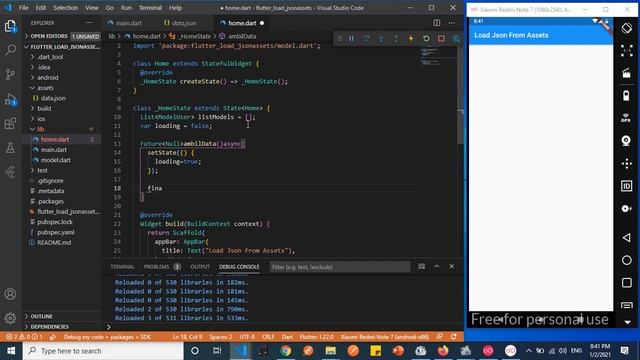The image size is (640, 360).
Task: Click errors and warnings count in status bar
Action: point(24,337)
